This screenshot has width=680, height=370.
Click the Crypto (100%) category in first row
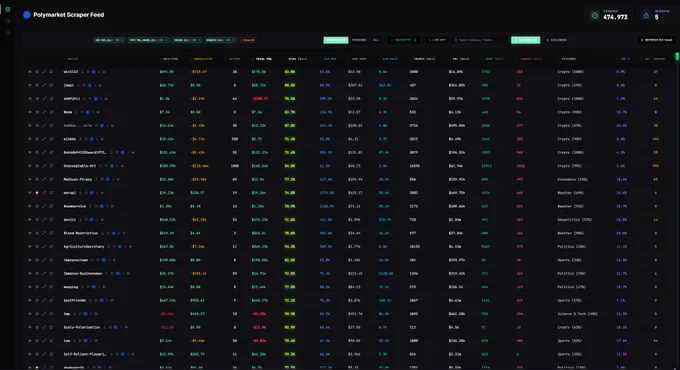coord(571,72)
